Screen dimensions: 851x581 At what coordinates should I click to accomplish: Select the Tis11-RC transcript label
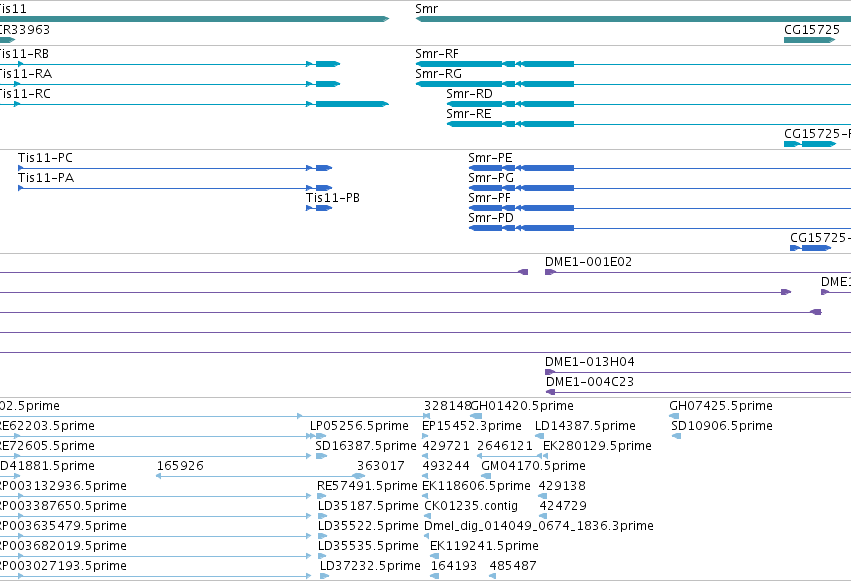(25, 94)
